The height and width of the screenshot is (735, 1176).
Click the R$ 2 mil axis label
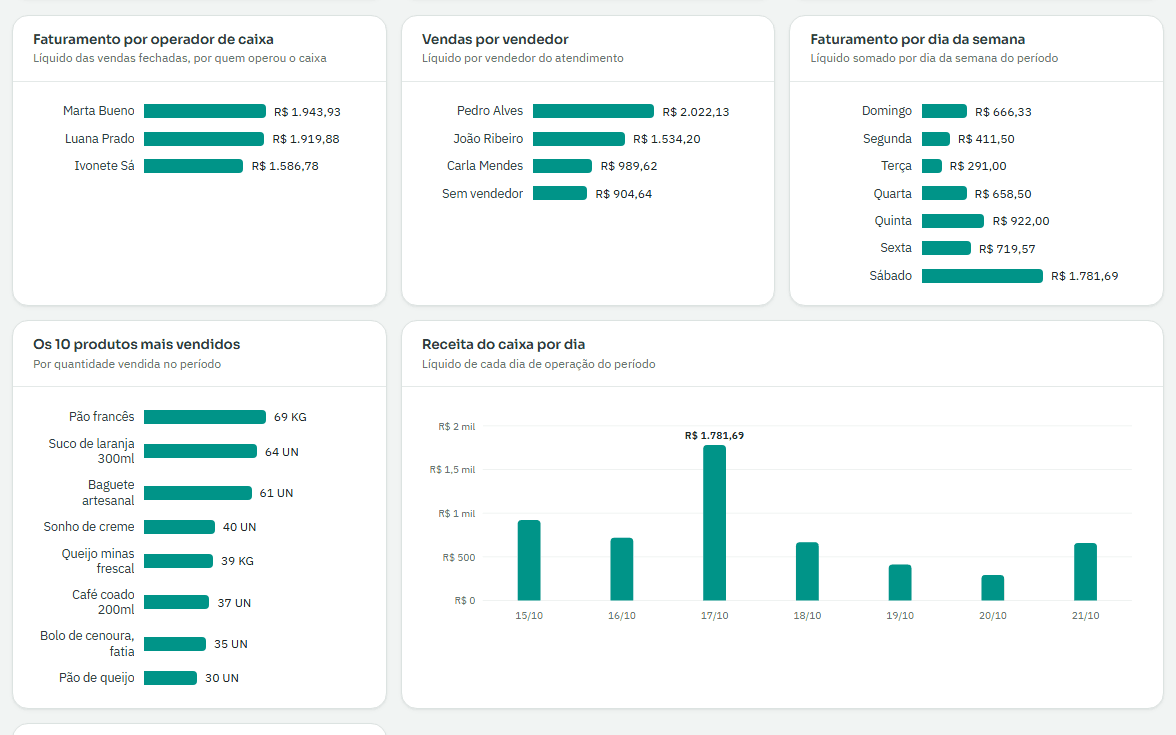tap(457, 427)
